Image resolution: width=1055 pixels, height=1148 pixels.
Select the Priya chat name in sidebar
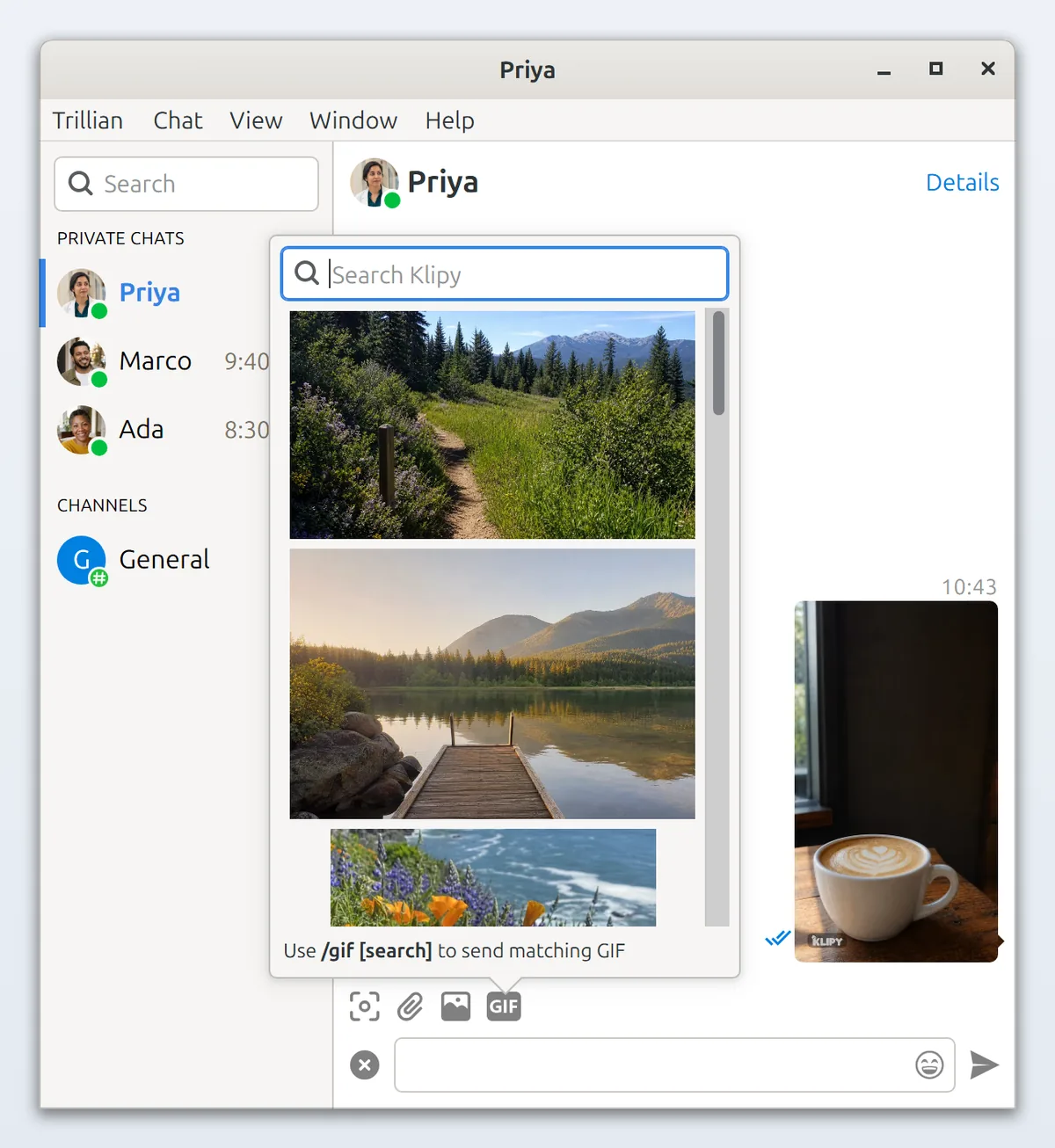coord(149,293)
